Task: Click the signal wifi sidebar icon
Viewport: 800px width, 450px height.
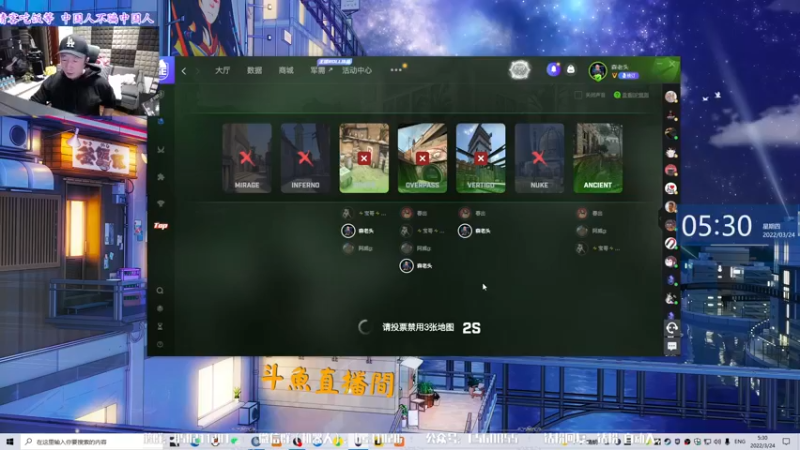Action: click(x=161, y=203)
